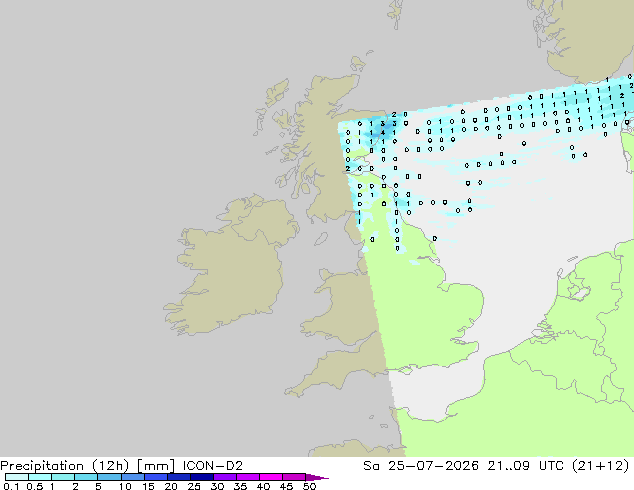Click the "[mm]" unit label
This screenshot has height=490, width=634.
pyautogui.click(x=156, y=466)
